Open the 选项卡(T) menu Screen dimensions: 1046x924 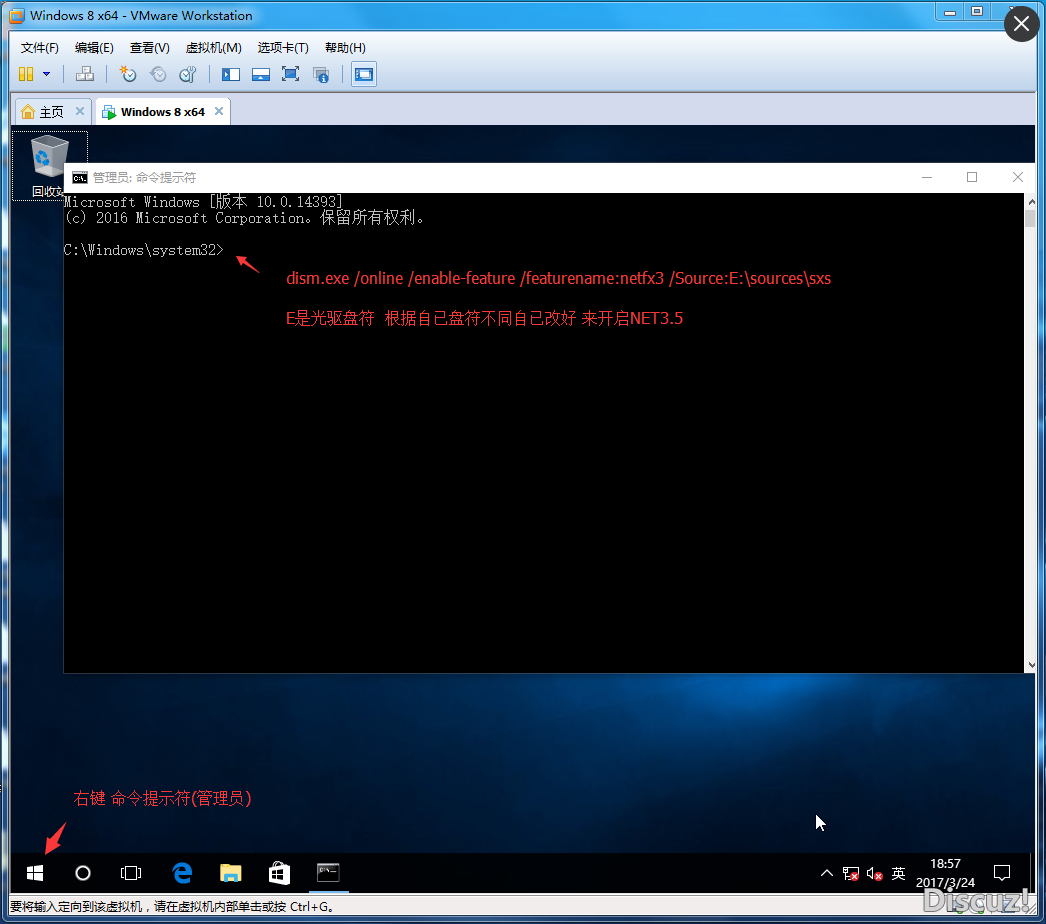[283, 48]
